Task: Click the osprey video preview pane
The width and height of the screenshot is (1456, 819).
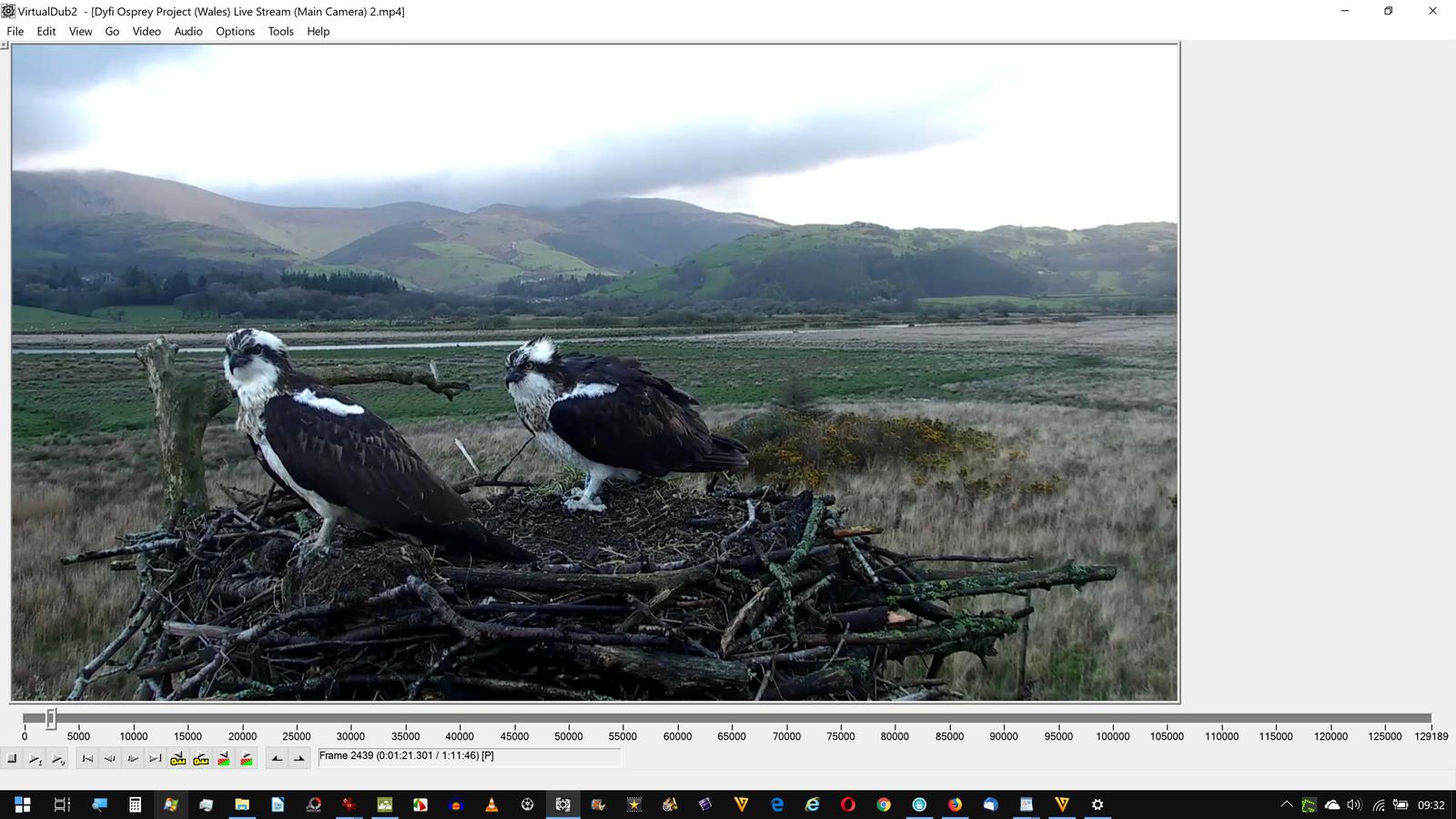Action: [x=595, y=372]
